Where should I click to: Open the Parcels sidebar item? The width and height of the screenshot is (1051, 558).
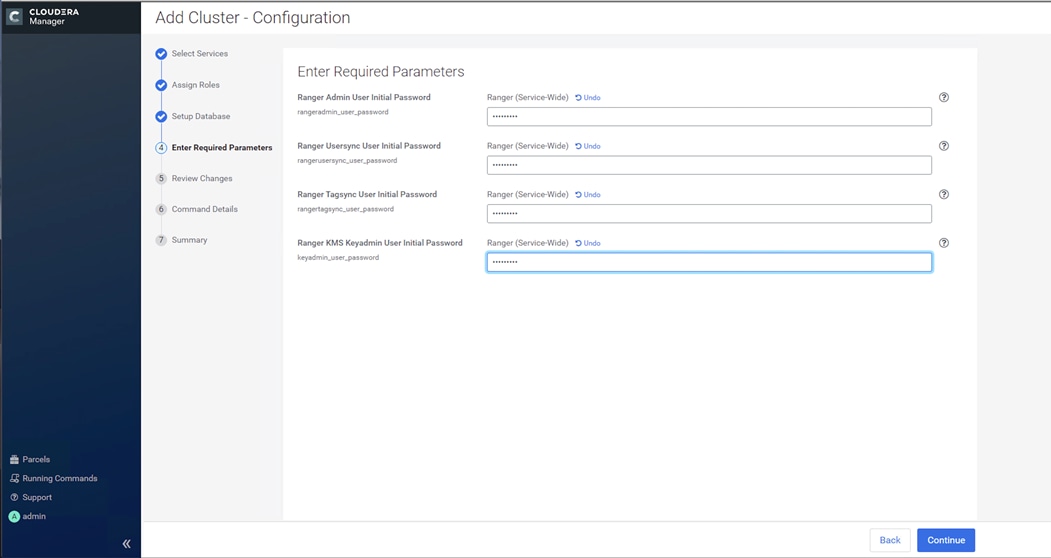point(30,459)
